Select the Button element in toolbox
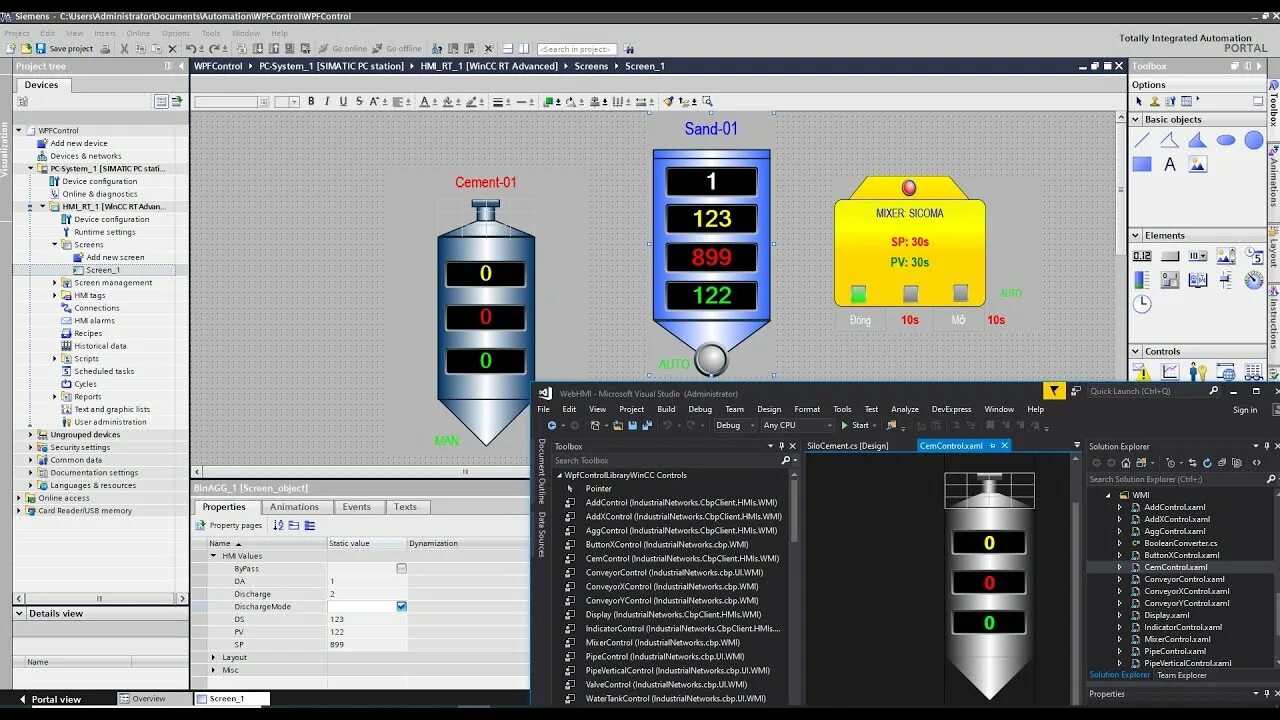1280x720 pixels. pyautogui.click(x=1169, y=256)
